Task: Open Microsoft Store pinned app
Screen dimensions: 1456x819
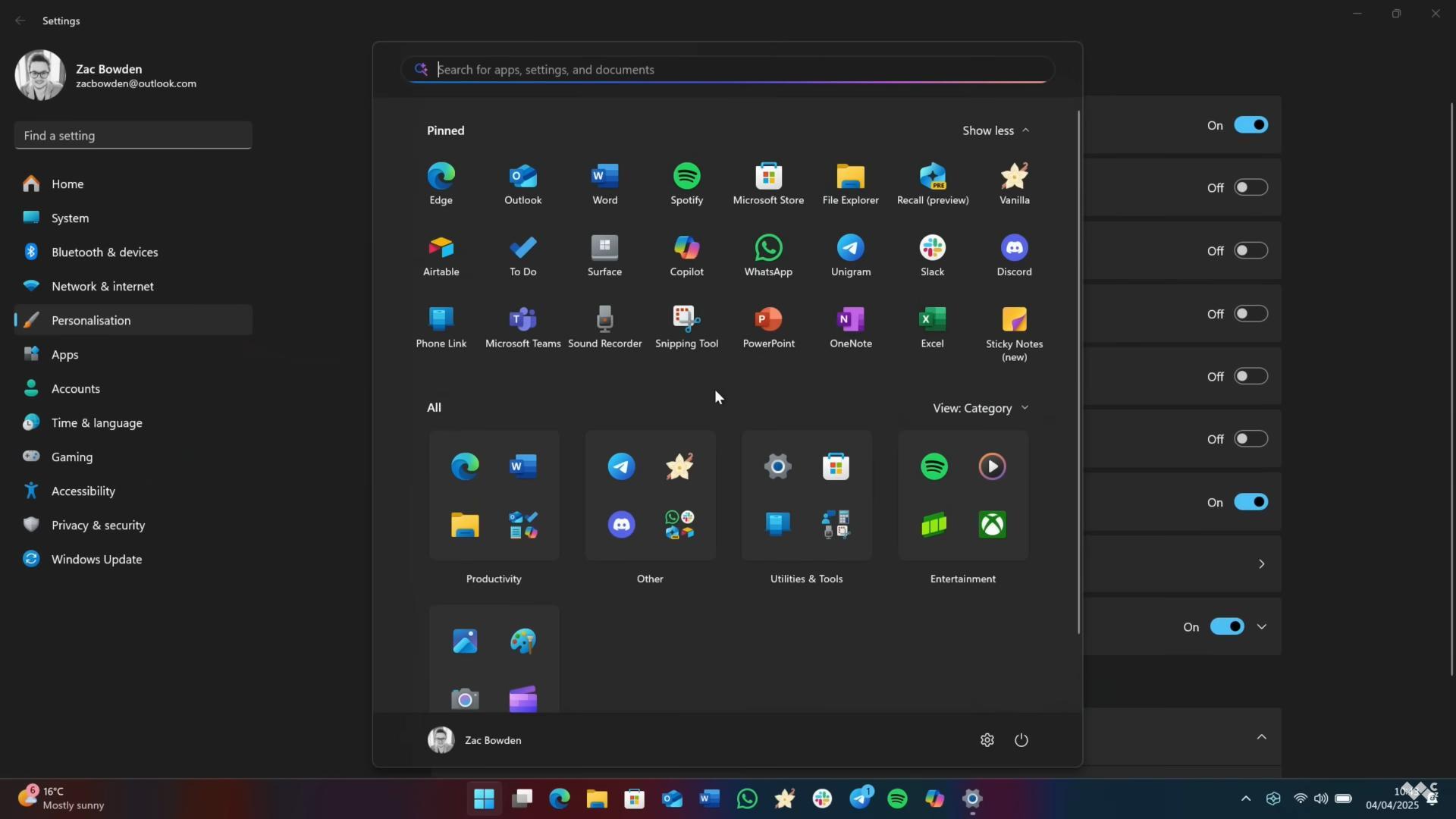Action: click(x=768, y=184)
